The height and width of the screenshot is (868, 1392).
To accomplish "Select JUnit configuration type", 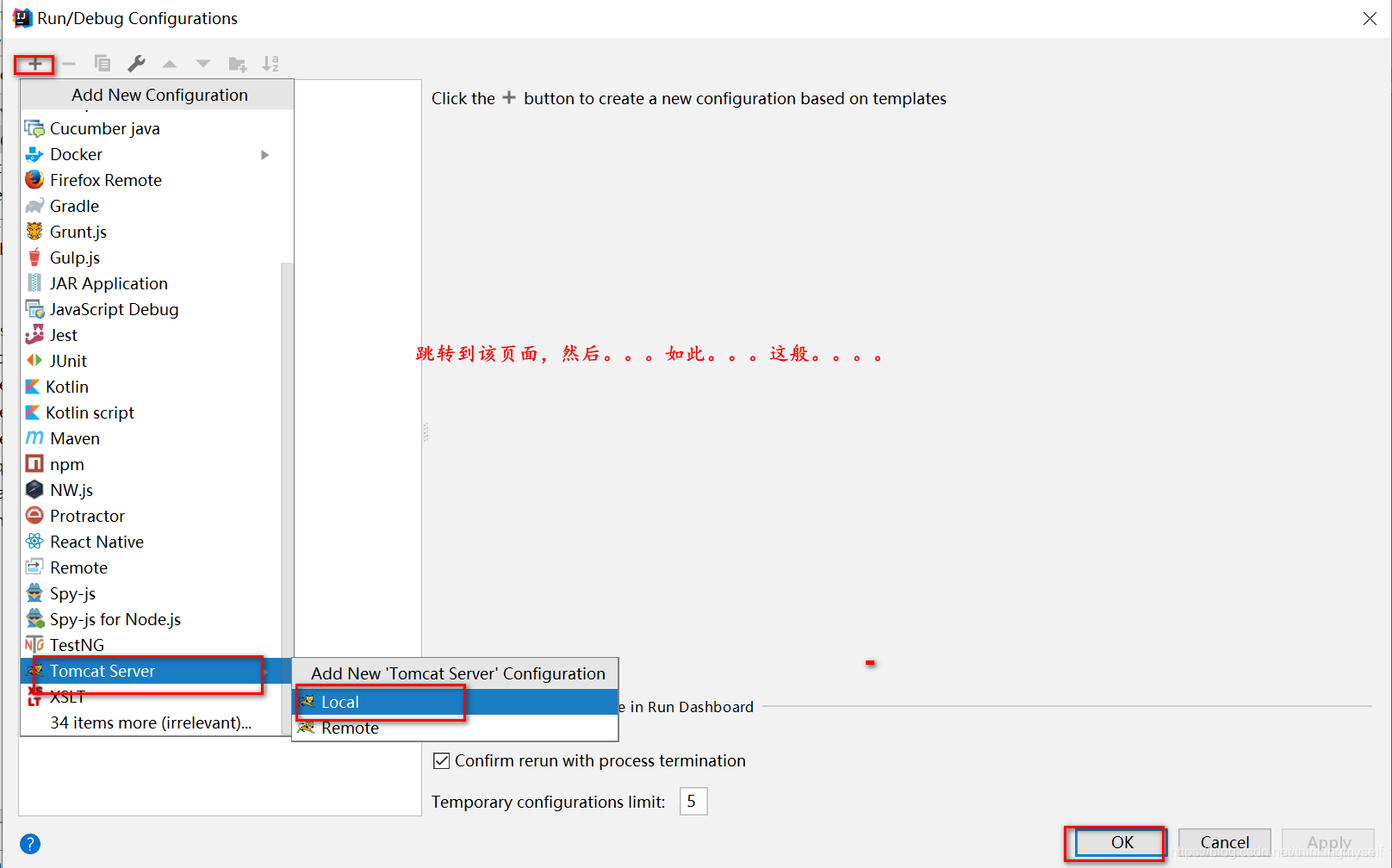I will tap(150, 361).
